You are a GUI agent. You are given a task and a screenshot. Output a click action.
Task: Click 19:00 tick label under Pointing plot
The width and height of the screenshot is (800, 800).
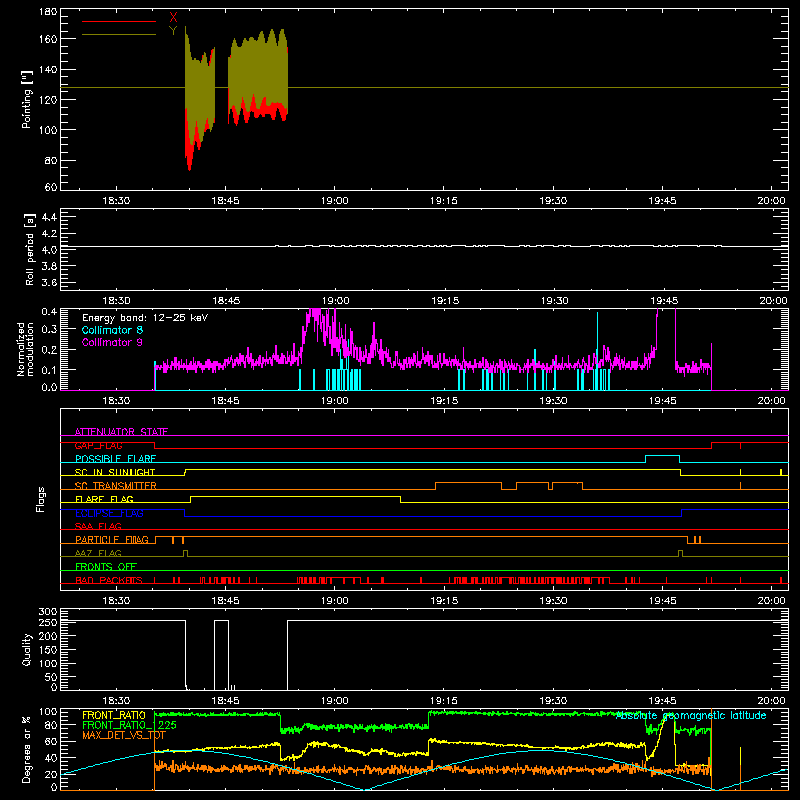click(335, 201)
